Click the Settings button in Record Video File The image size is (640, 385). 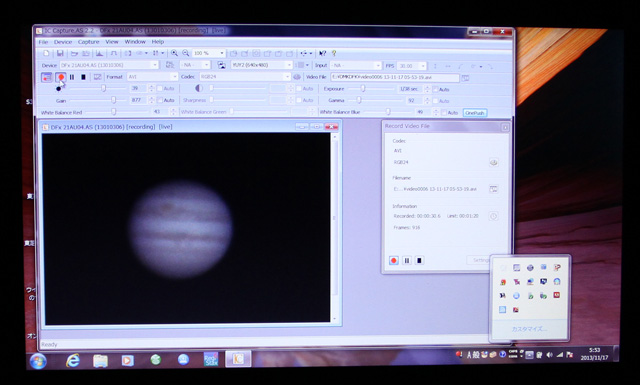coord(479,260)
